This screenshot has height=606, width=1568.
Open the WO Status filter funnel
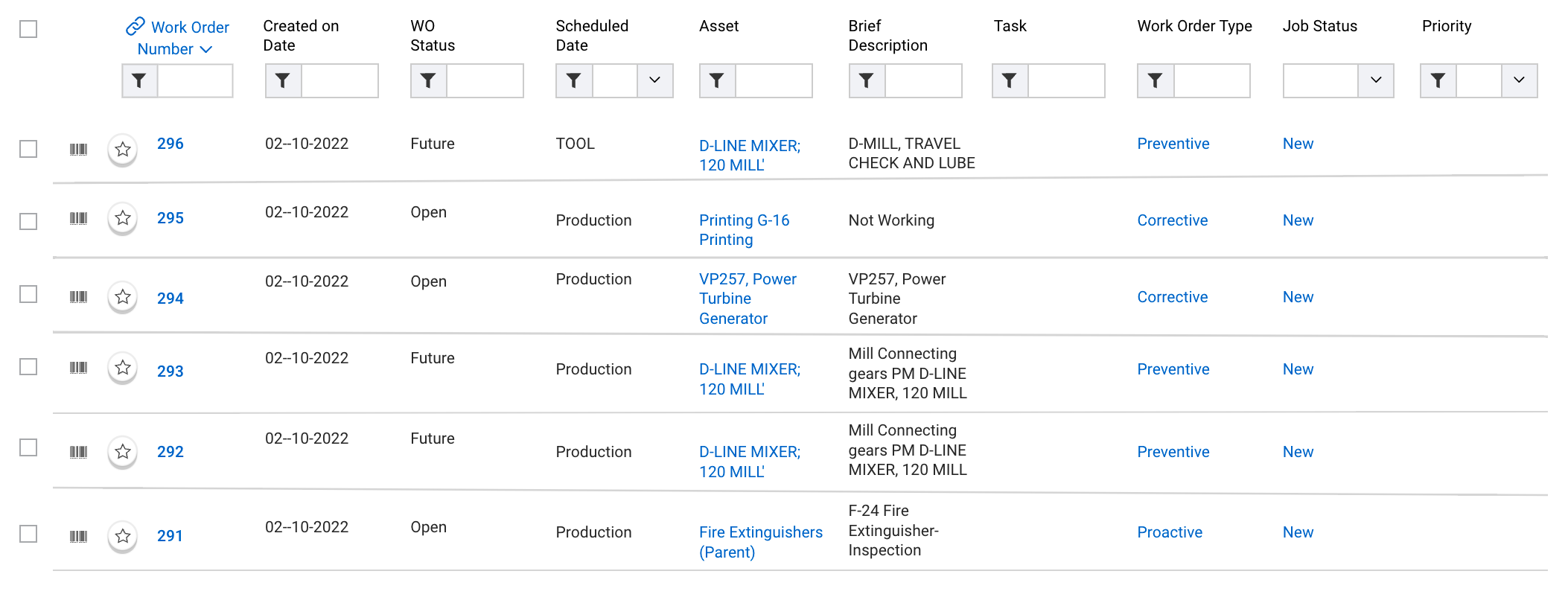click(427, 80)
